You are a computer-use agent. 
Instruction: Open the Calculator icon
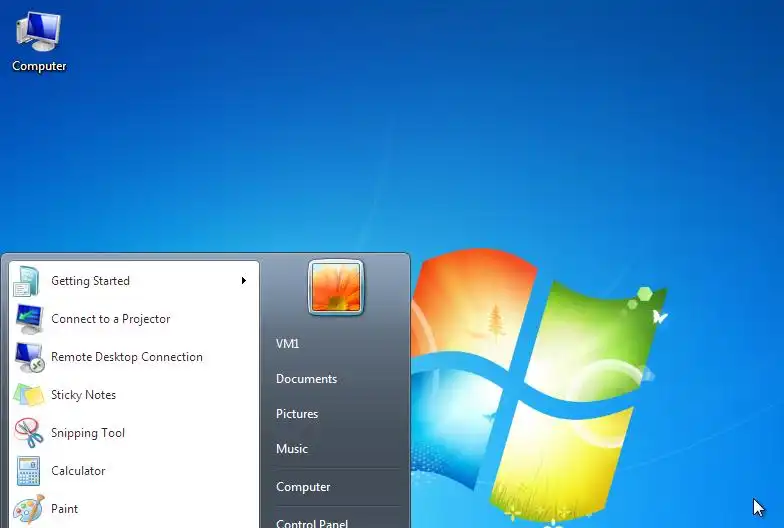[28, 471]
